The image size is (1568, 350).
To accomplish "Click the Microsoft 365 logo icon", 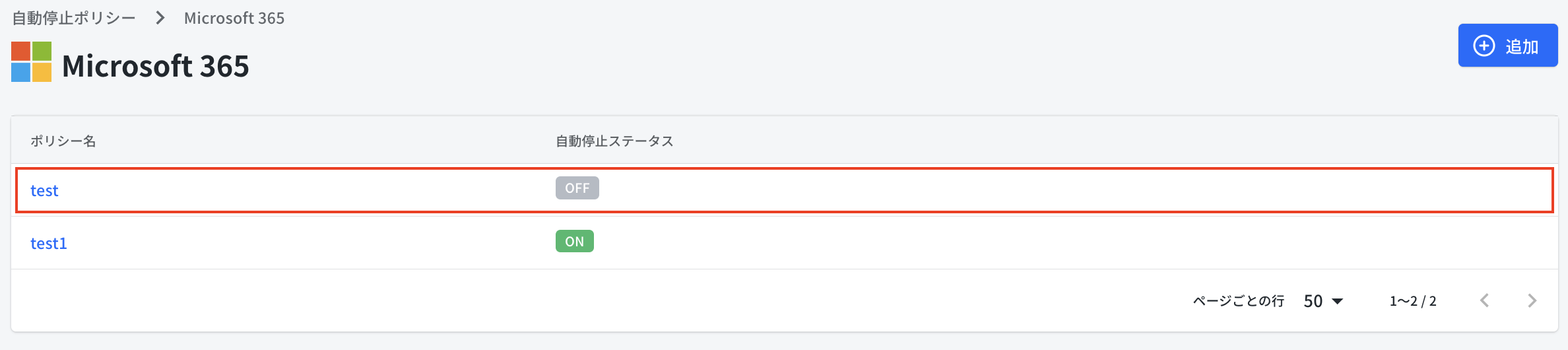I will (x=31, y=62).
